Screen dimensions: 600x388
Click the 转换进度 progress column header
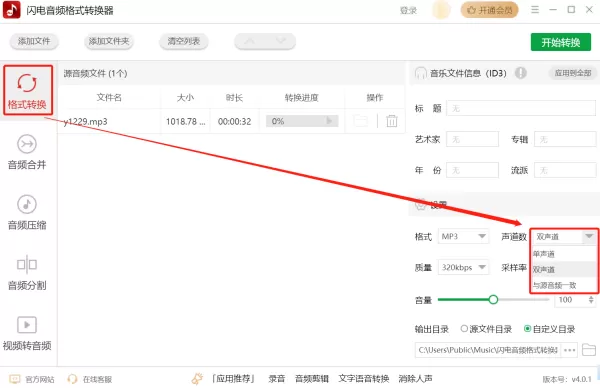click(302, 98)
